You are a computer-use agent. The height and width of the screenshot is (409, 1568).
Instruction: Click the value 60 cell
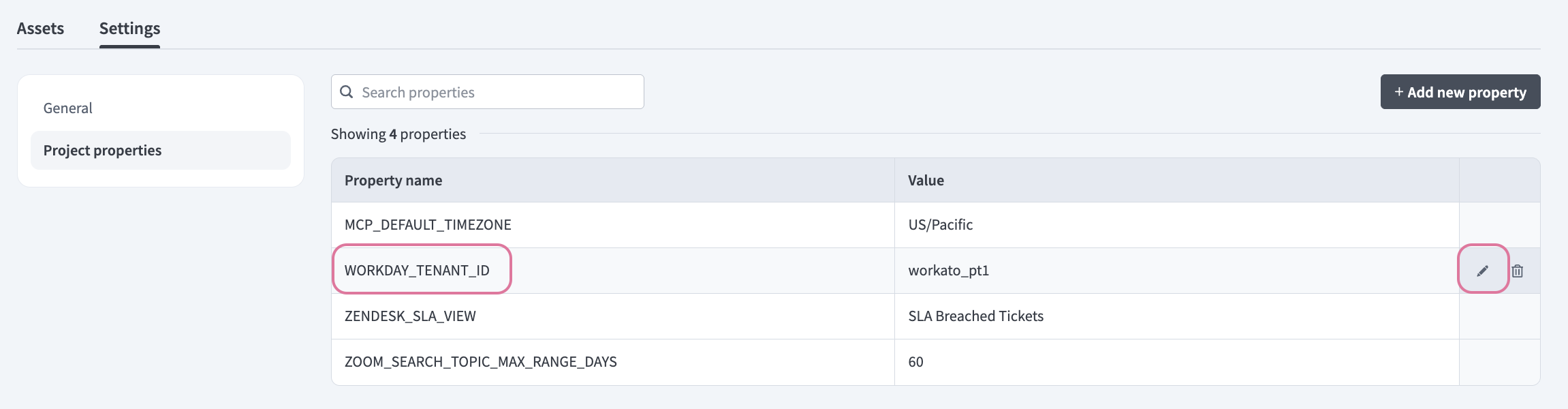coord(915,362)
